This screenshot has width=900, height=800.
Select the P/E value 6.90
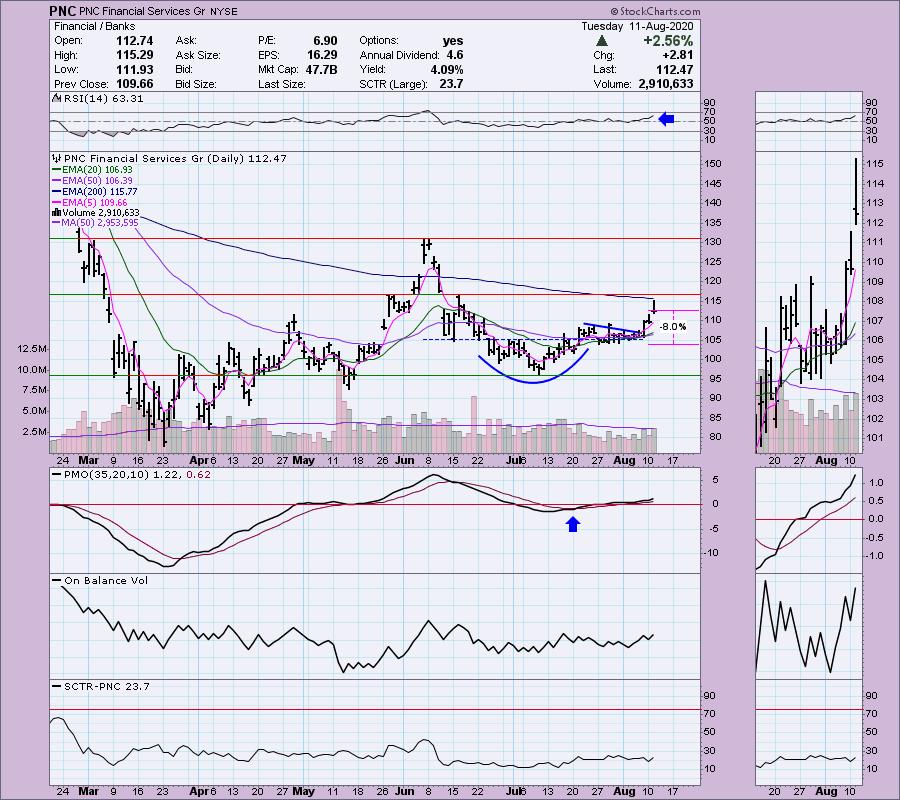[325, 41]
